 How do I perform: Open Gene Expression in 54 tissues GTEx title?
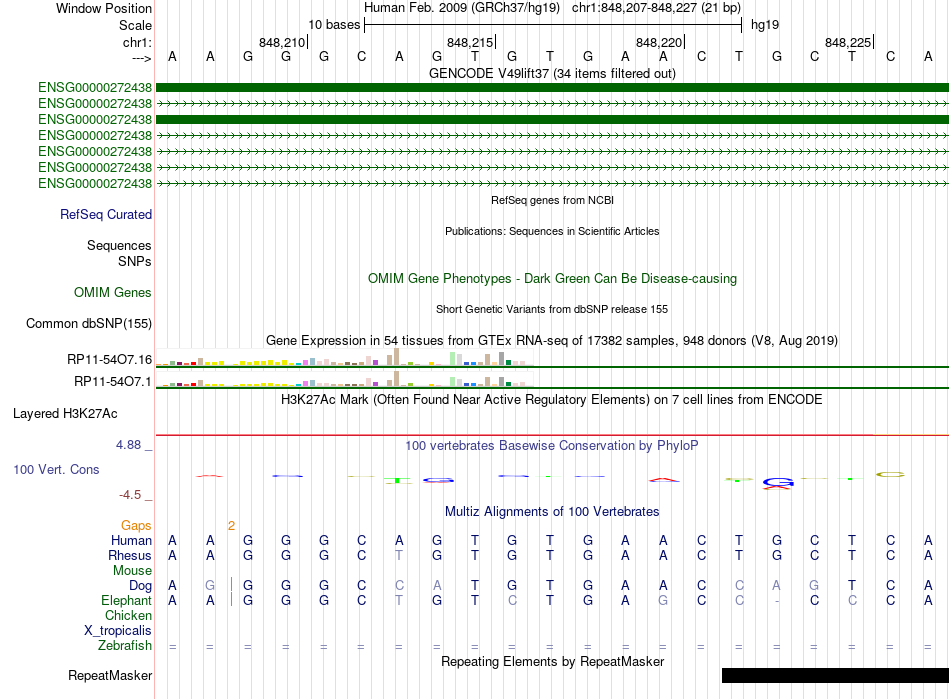point(552,340)
